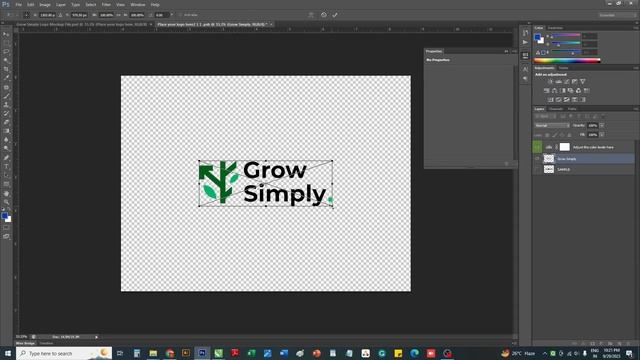Viewport: 640px width, 360px height.
Task: Select the Clone Stamp tool
Action: tap(6, 105)
